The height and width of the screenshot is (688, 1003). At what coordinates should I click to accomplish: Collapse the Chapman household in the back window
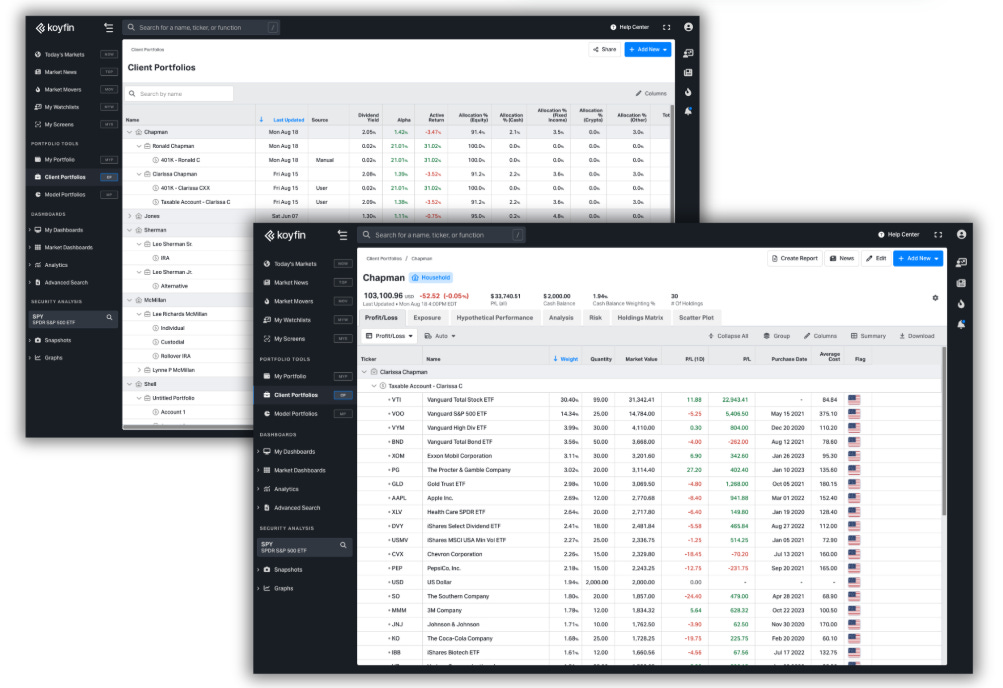pos(130,132)
